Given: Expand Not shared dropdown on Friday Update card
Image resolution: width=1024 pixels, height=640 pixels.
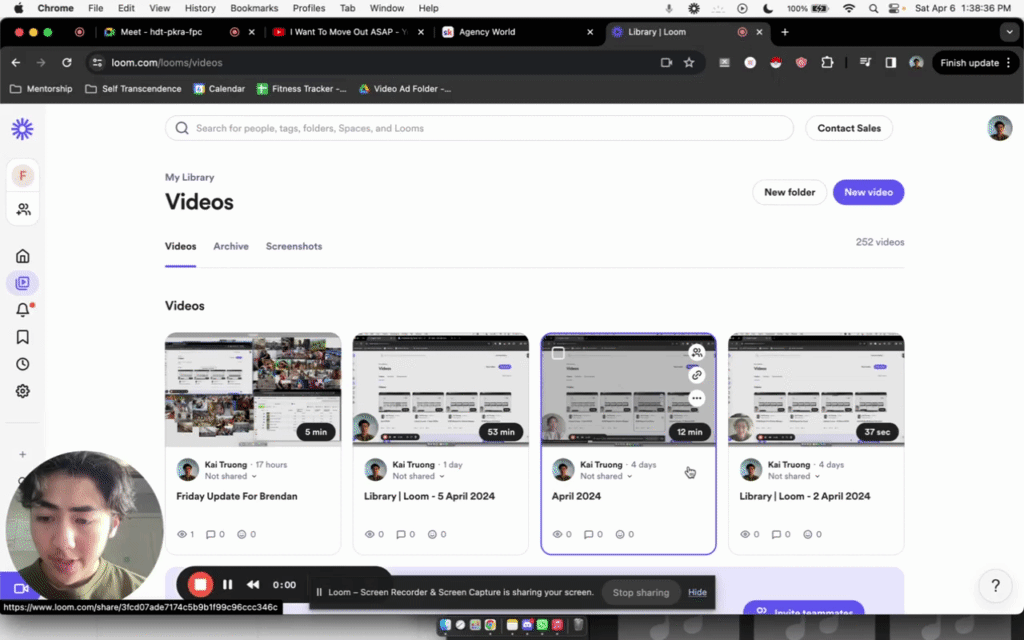Looking at the screenshot, I should click(x=231, y=476).
